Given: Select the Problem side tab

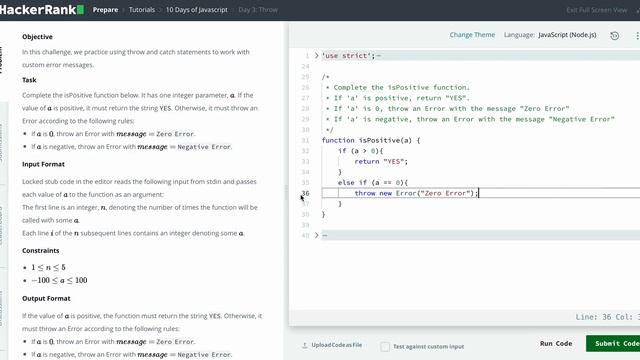Looking at the screenshot, I should (x=2, y=59).
